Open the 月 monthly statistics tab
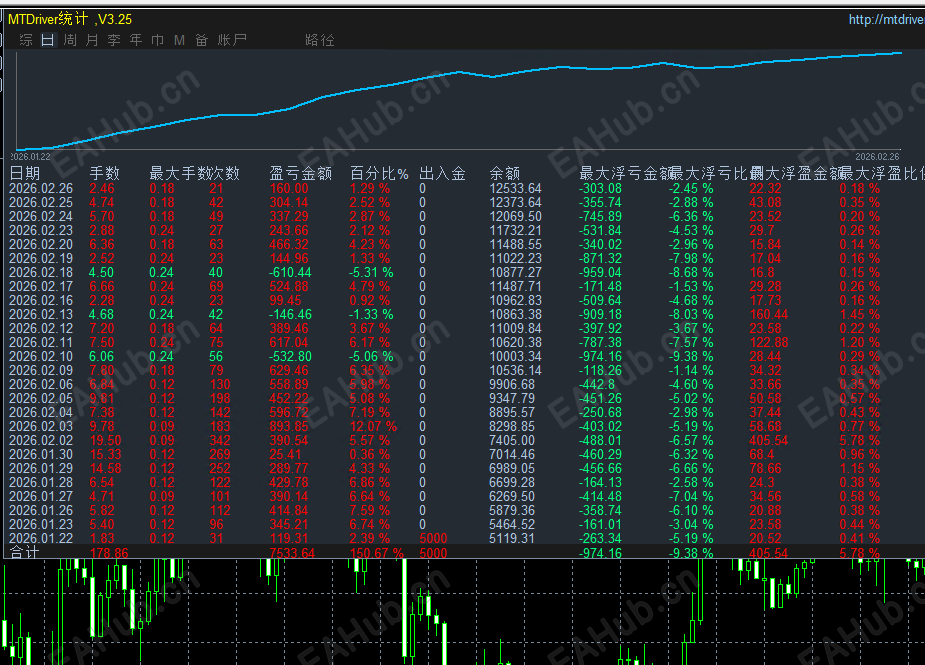925x665 pixels. click(x=92, y=40)
